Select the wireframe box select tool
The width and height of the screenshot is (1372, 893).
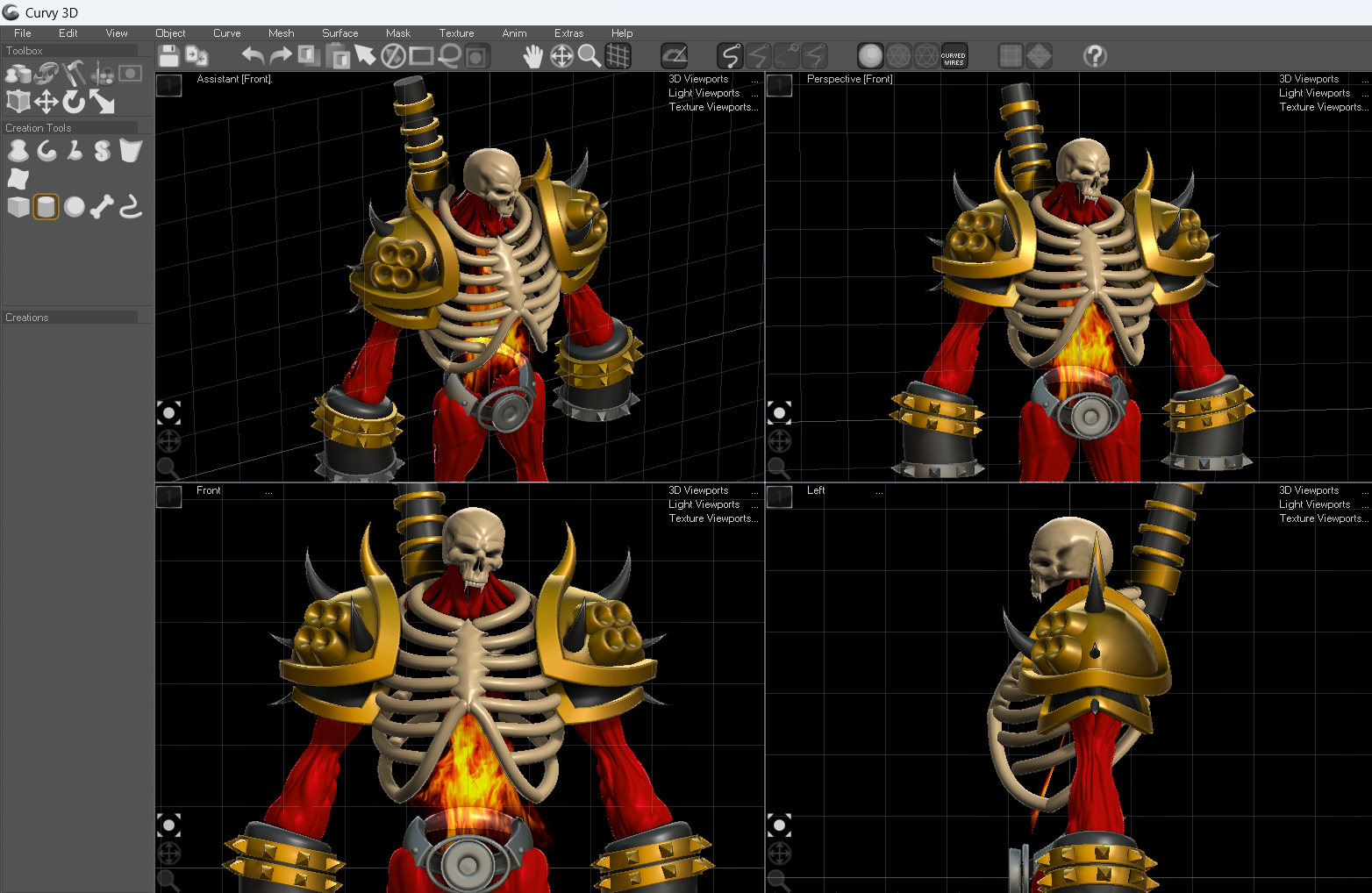(x=18, y=102)
